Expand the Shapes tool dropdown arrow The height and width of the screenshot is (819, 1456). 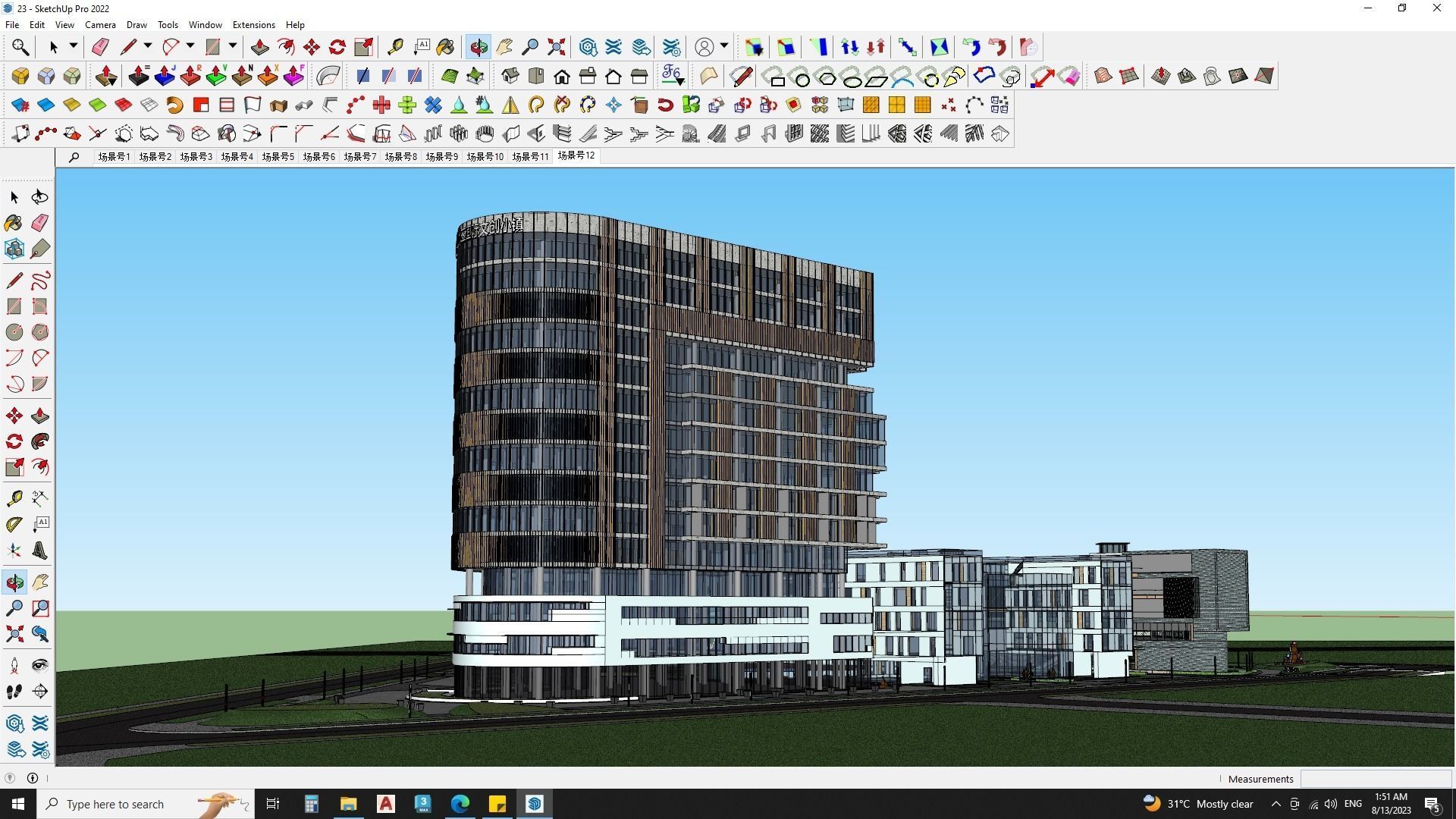[233, 46]
